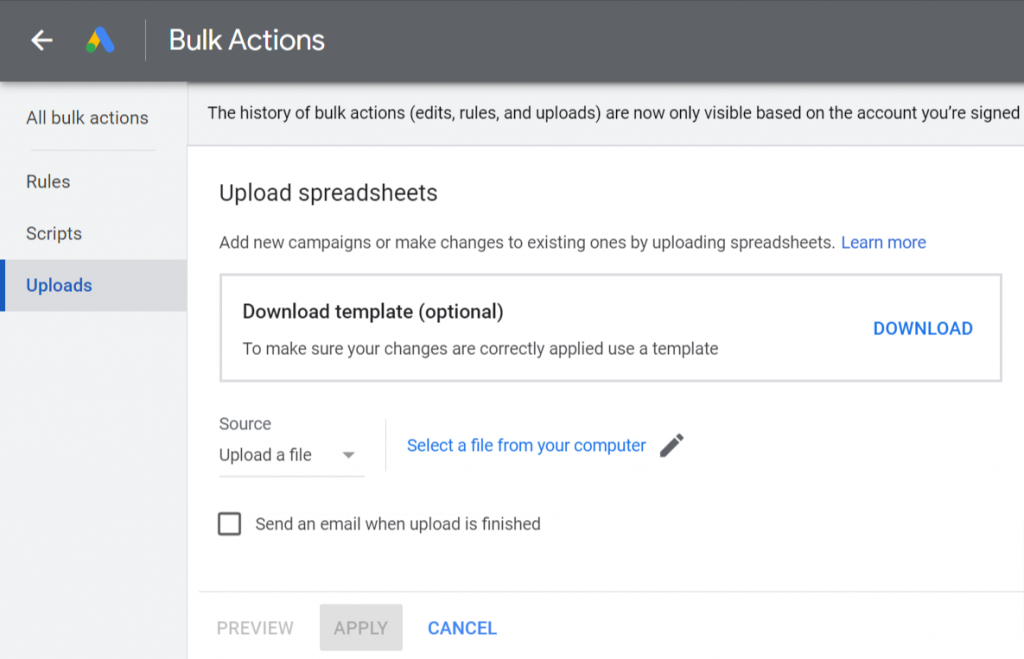Select a file from your computer

pyautogui.click(x=526, y=445)
